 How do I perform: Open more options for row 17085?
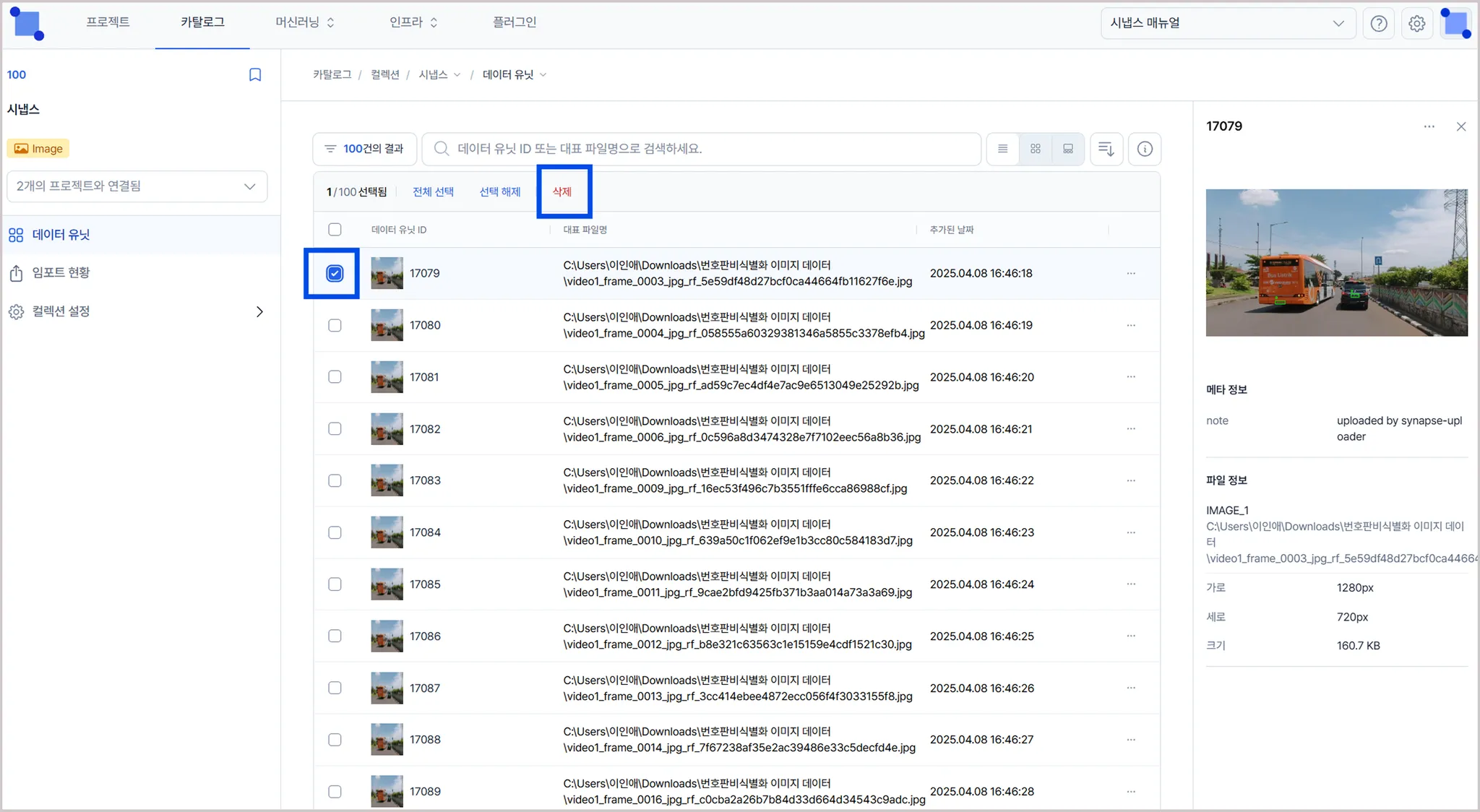(x=1131, y=584)
